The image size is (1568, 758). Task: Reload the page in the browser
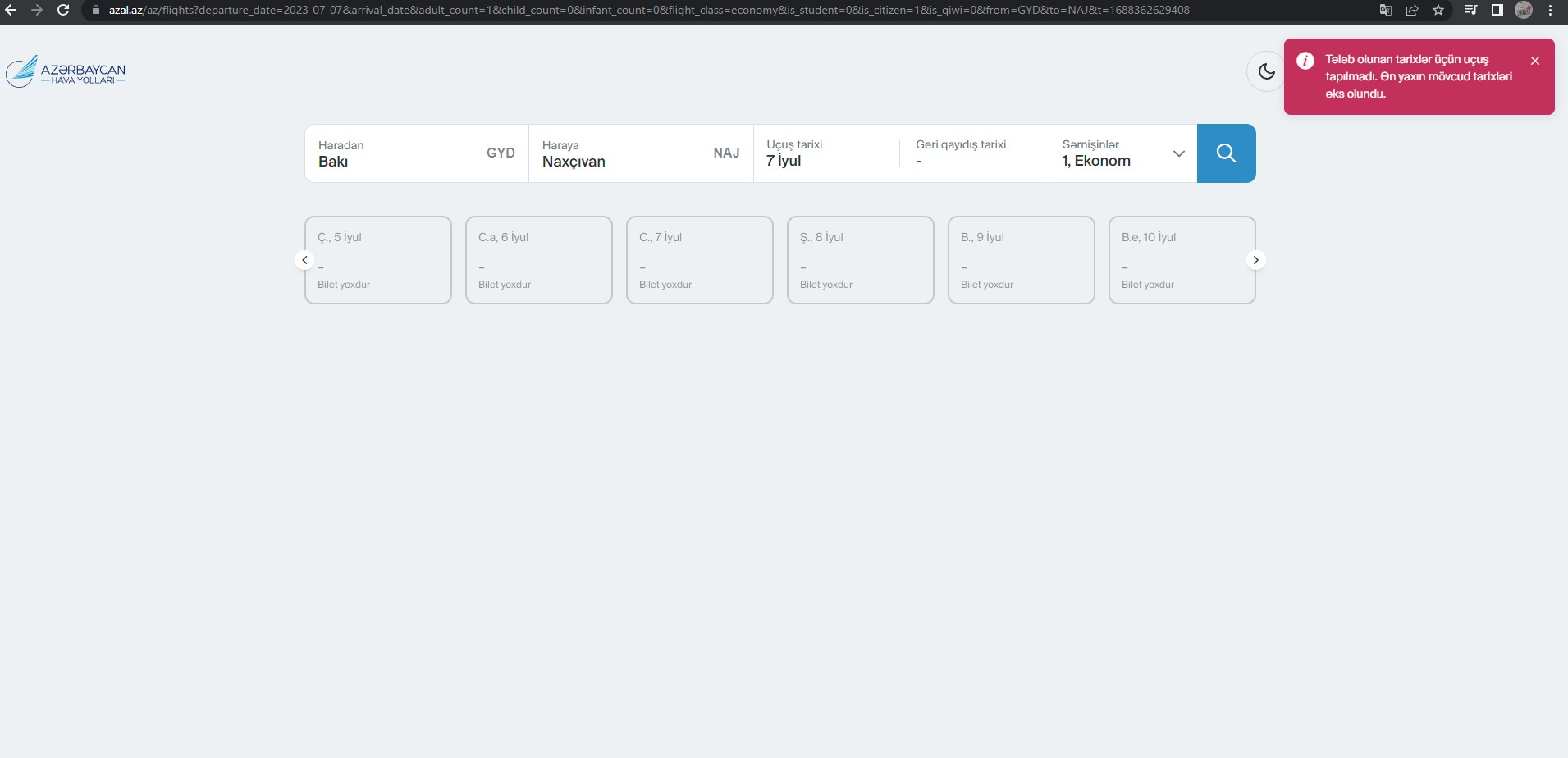(x=63, y=11)
